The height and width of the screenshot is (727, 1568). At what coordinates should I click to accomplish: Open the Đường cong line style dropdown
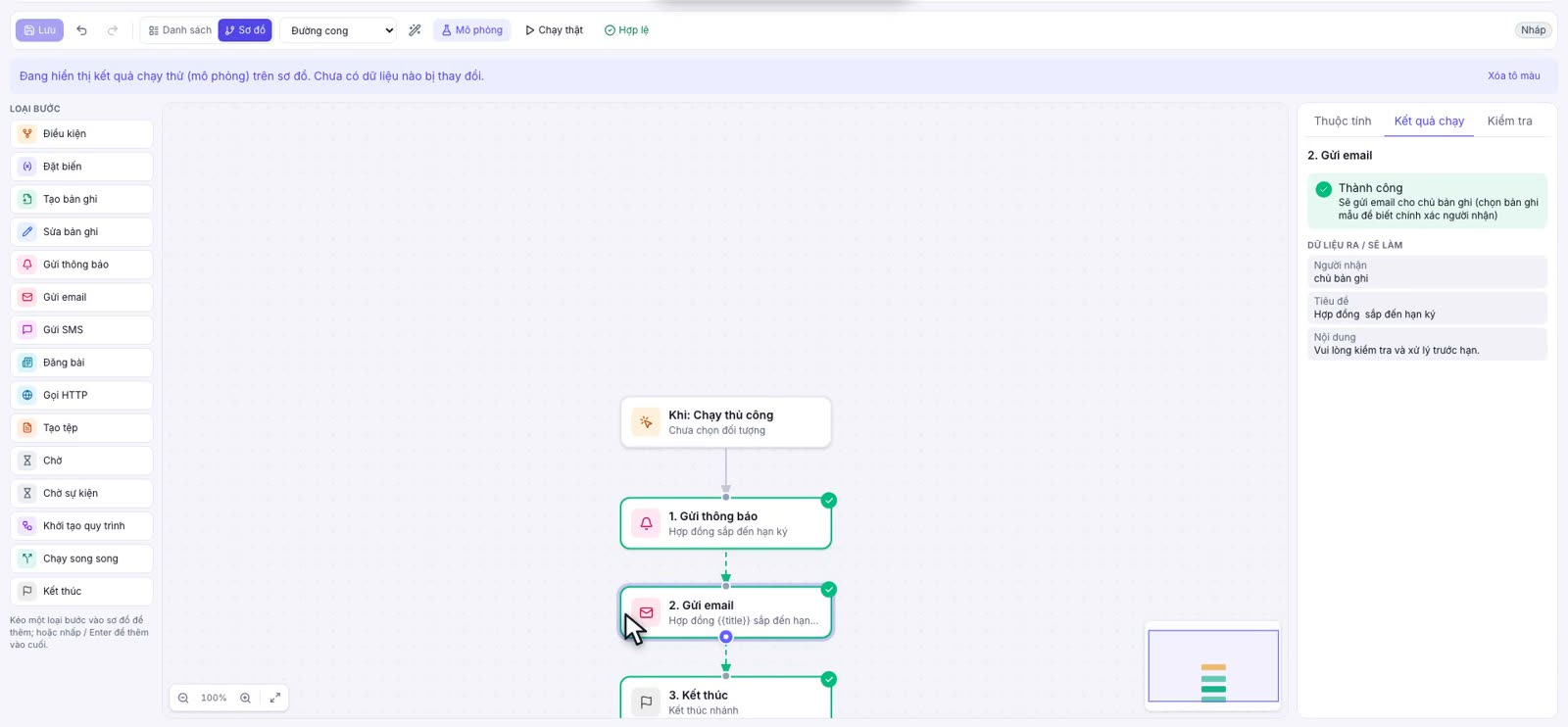click(339, 30)
